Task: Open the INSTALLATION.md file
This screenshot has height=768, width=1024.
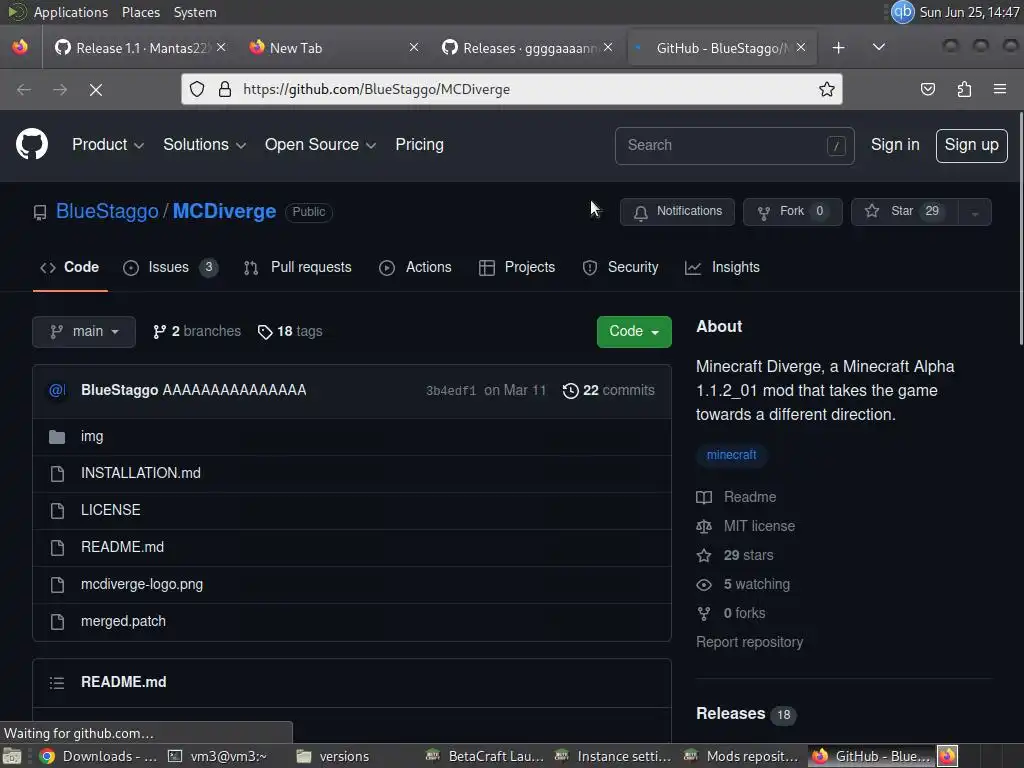Action: [140, 473]
